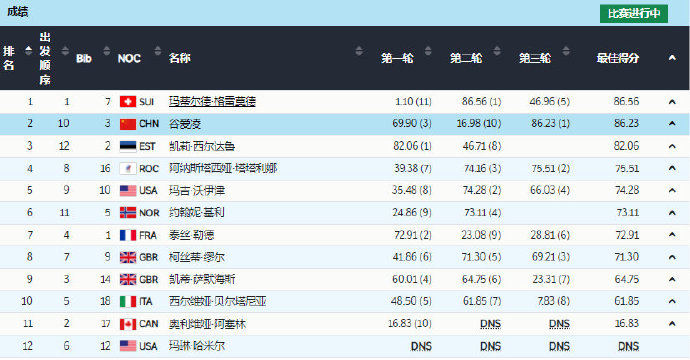Open USA rank 12 athlete name
This screenshot has height=360, width=690.
197,346
